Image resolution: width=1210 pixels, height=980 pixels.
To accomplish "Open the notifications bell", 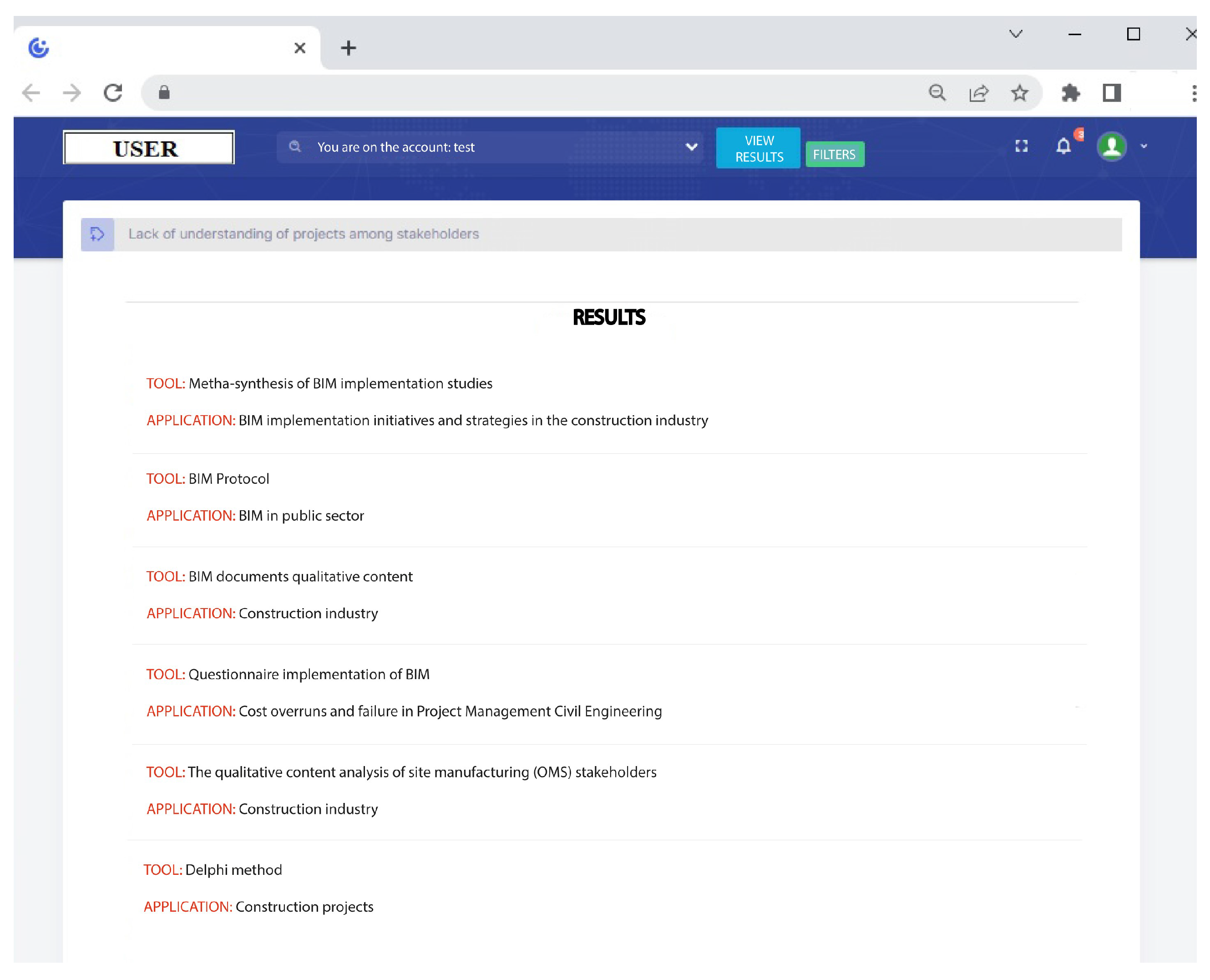I will (x=1063, y=146).
